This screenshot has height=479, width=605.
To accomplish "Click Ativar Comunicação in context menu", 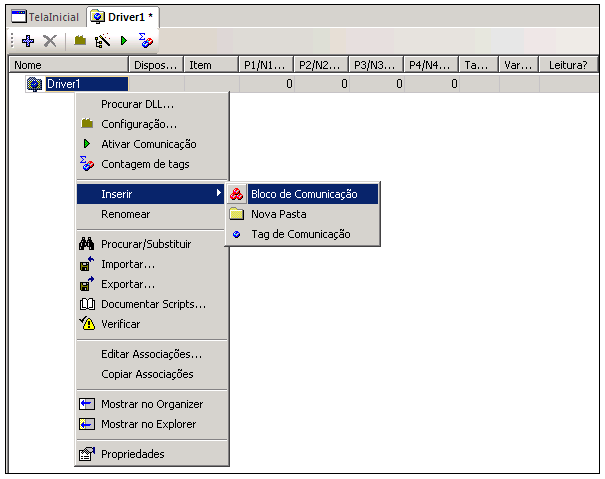I will (x=148, y=144).
